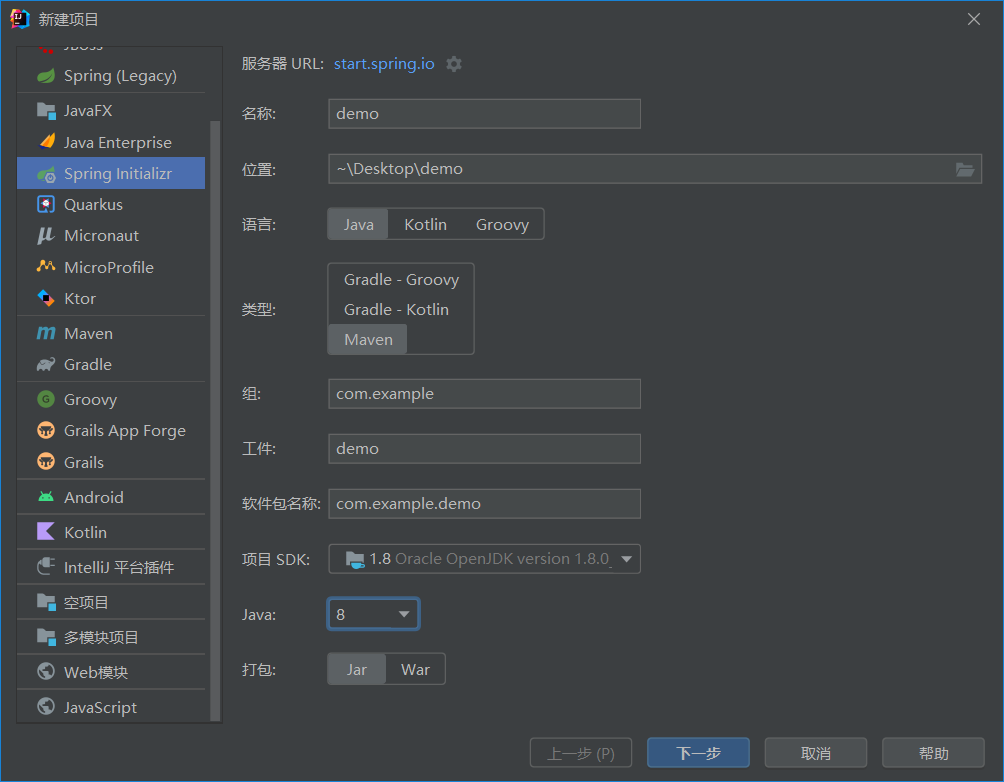Switch language to Kotlin
Image resolution: width=1004 pixels, height=782 pixels.
click(x=425, y=224)
